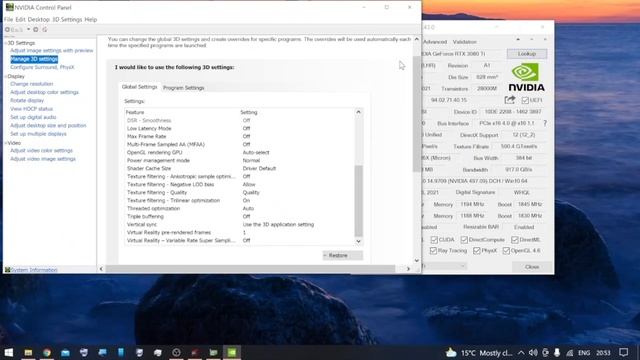Image resolution: width=640 pixels, height=360 pixels.
Task: Click main panel scroll-right arrow
Action: click(x=408, y=269)
